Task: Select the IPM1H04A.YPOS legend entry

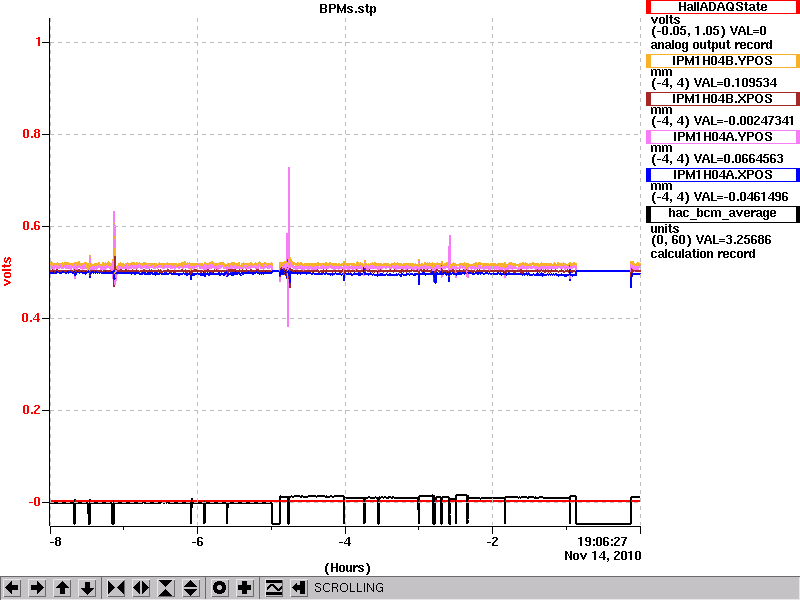Action: pos(722,137)
